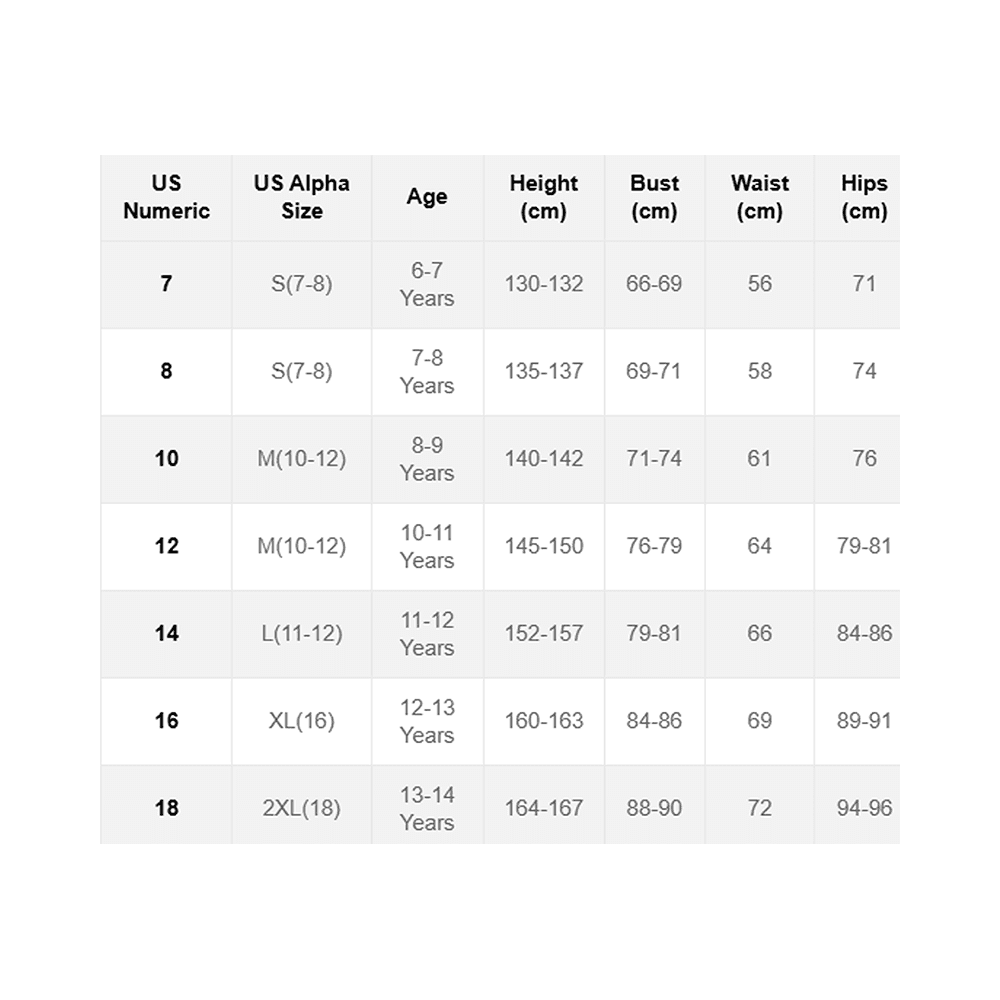This screenshot has width=1000, height=1000.
Task: Select the 10-11 Years age cell
Action: [x=427, y=547]
